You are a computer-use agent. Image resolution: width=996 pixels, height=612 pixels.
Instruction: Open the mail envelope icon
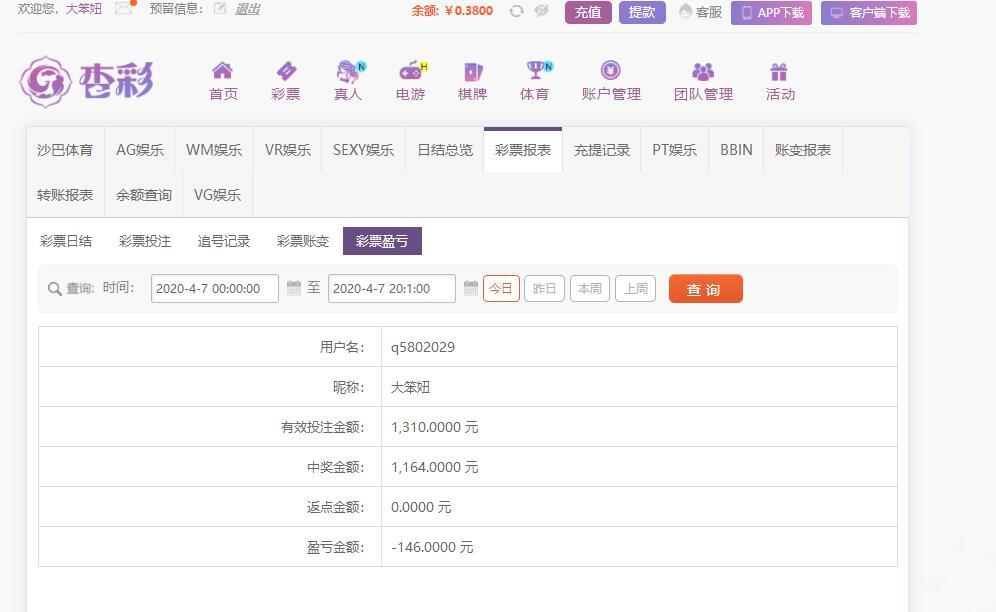(124, 9)
